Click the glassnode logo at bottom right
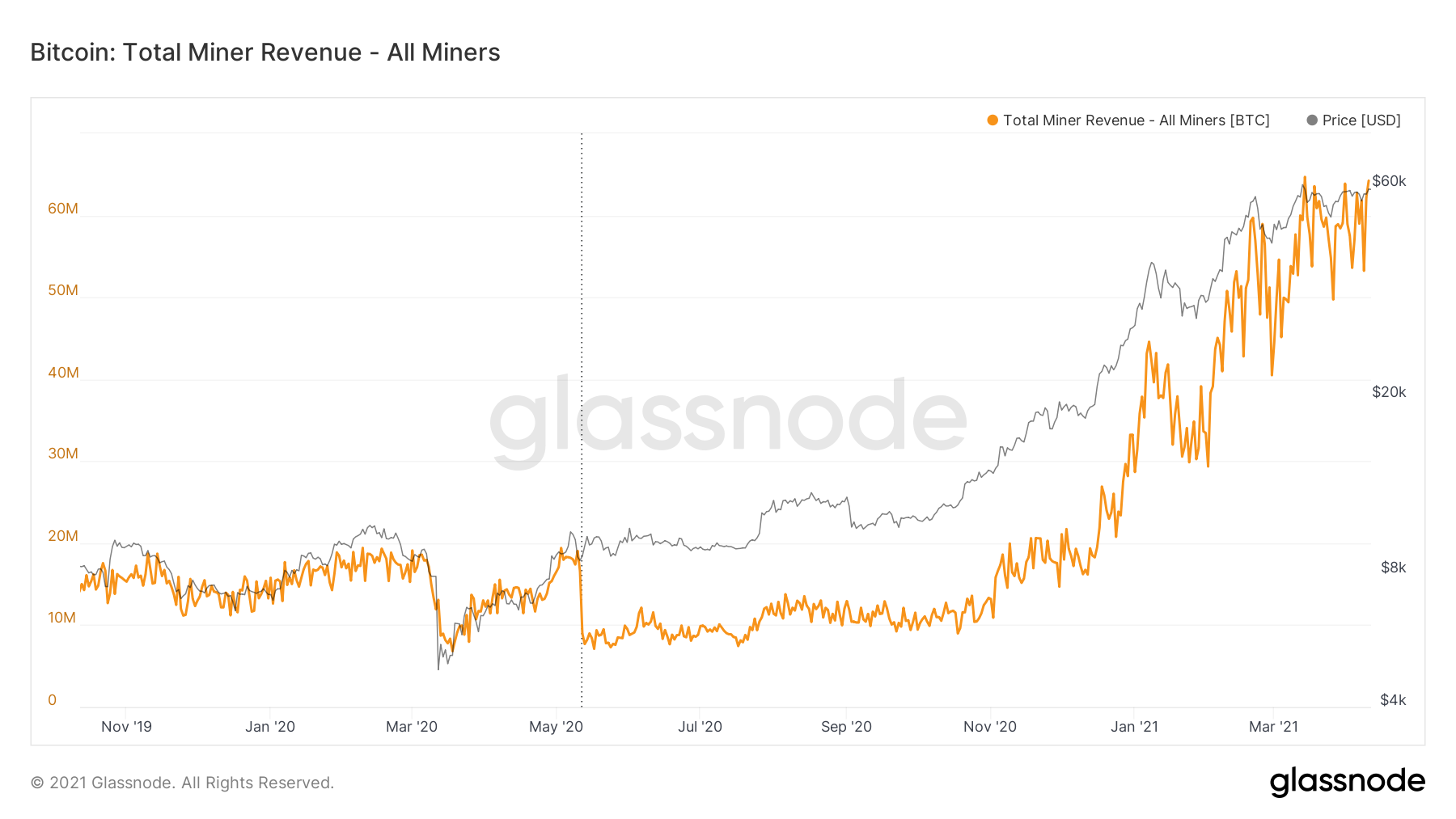The height and width of the screenshot is (819, 1456). pos(1347,781)
